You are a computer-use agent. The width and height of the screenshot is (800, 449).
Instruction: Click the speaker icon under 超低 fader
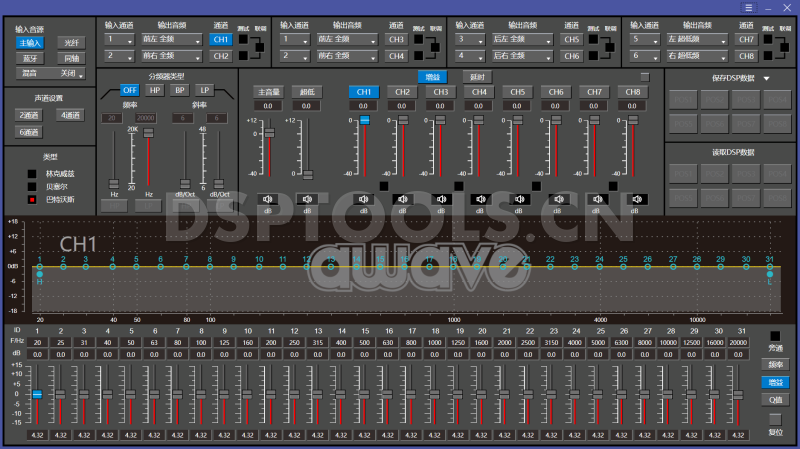tap(306, 198)
